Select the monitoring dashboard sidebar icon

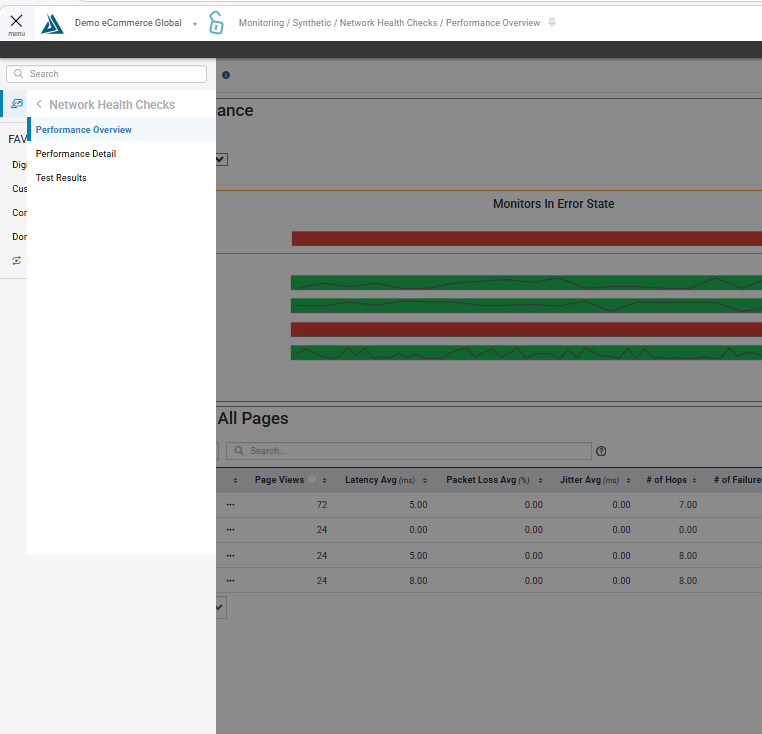click(x=17, y=104)
